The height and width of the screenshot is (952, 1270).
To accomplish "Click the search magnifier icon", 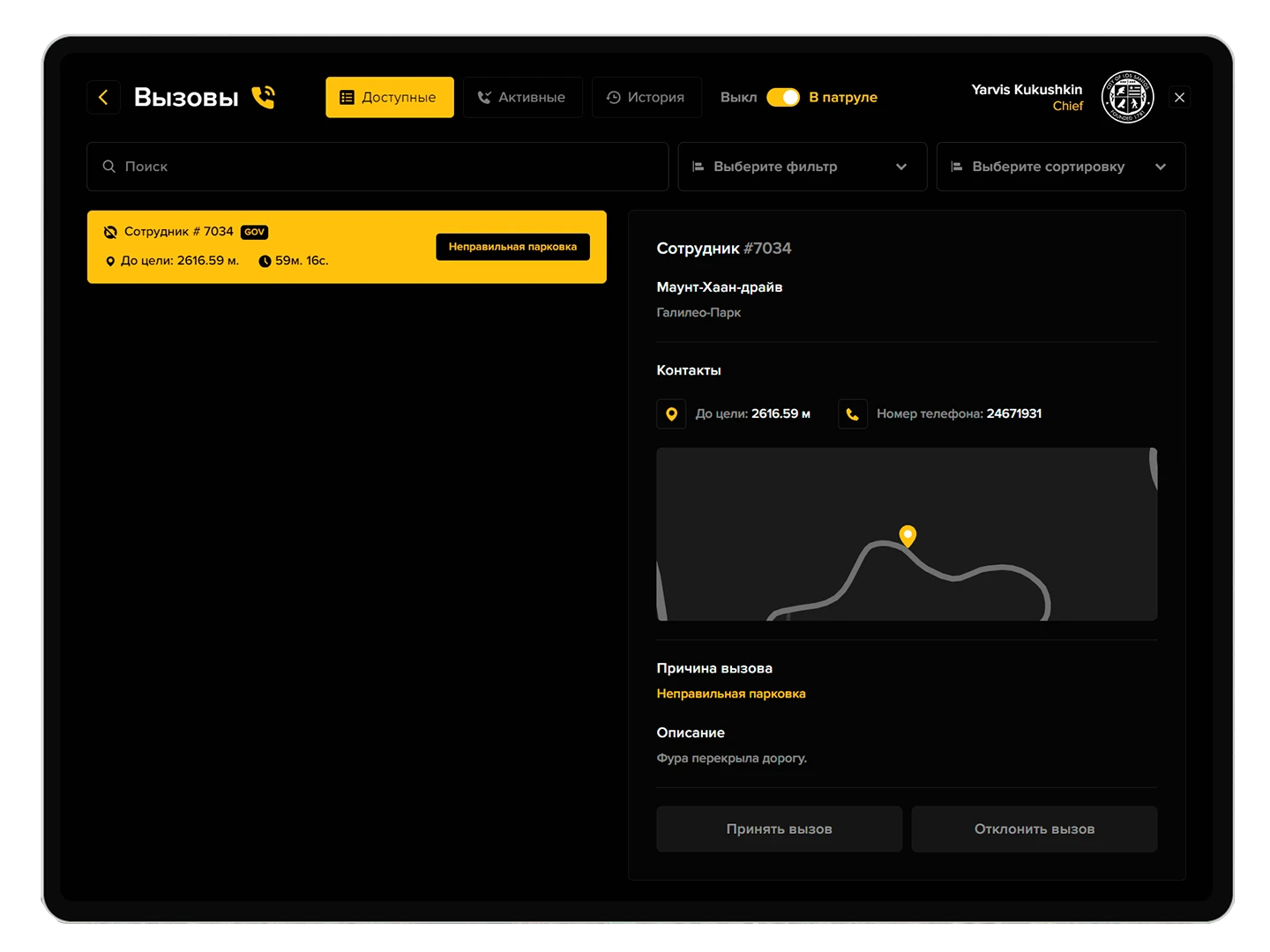I will (x=109, y=167).
